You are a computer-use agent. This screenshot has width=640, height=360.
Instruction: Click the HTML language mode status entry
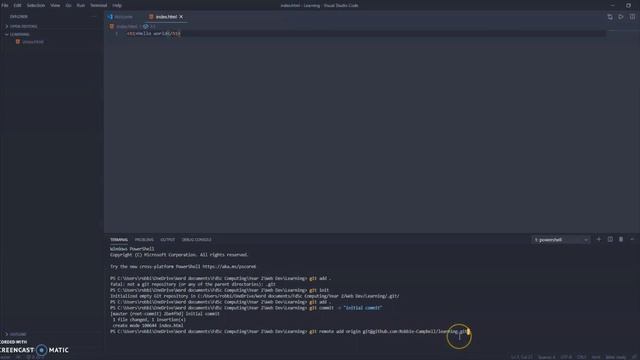click(596, 357)
